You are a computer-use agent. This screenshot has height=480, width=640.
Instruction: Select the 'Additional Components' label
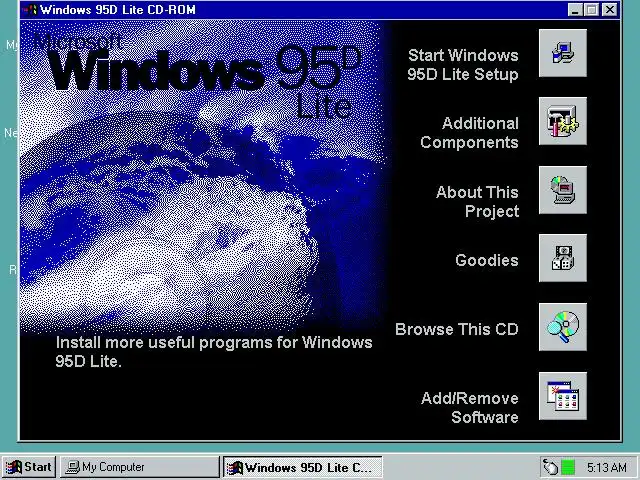[x=469, y=133]
